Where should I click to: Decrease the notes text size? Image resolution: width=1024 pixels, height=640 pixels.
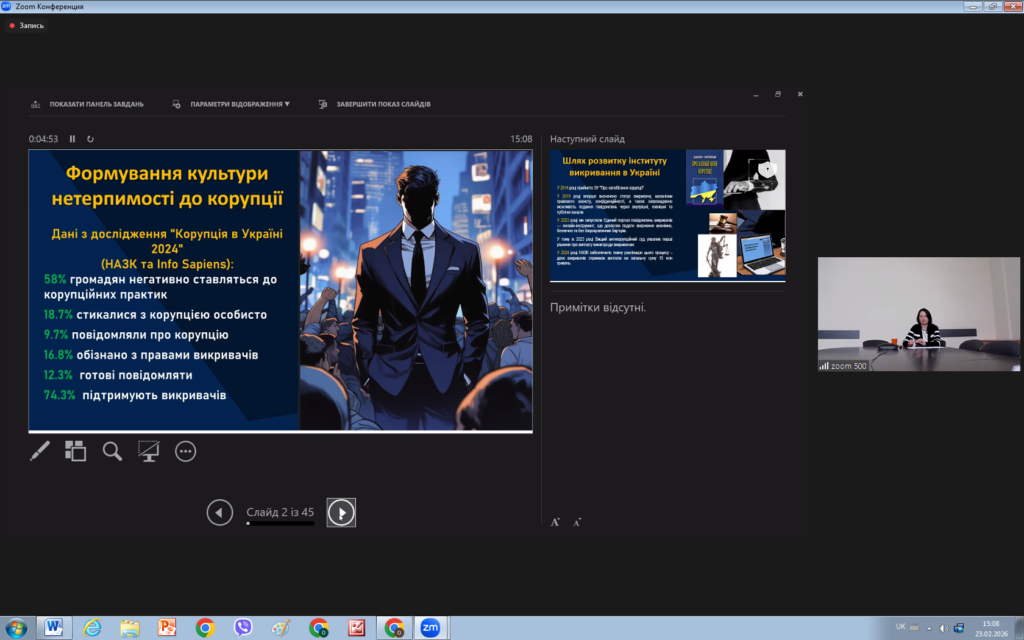pos(577,521)
